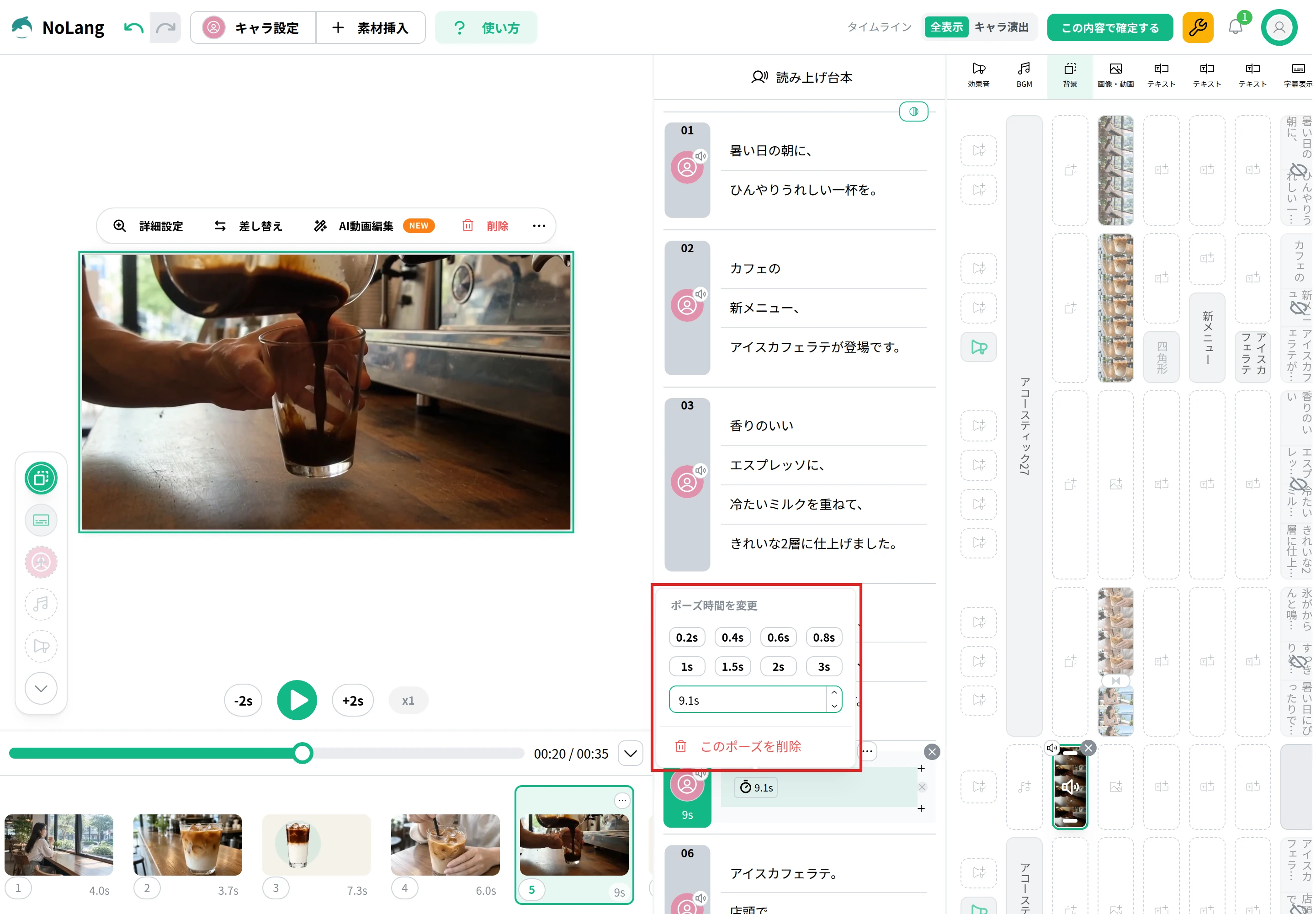Click このポーズを削除 to remove pause

738,746
